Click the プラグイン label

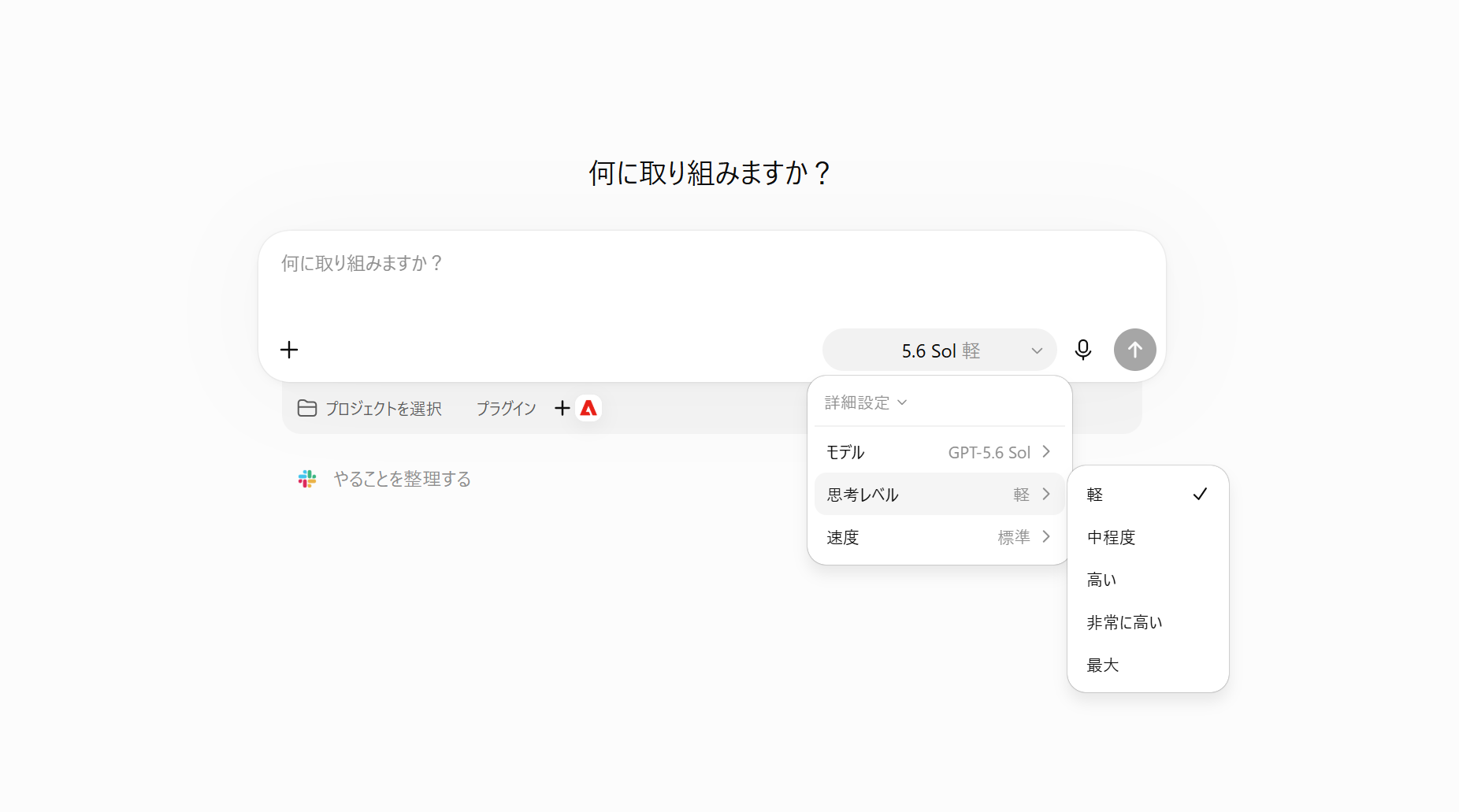click(x=506, y=408)
